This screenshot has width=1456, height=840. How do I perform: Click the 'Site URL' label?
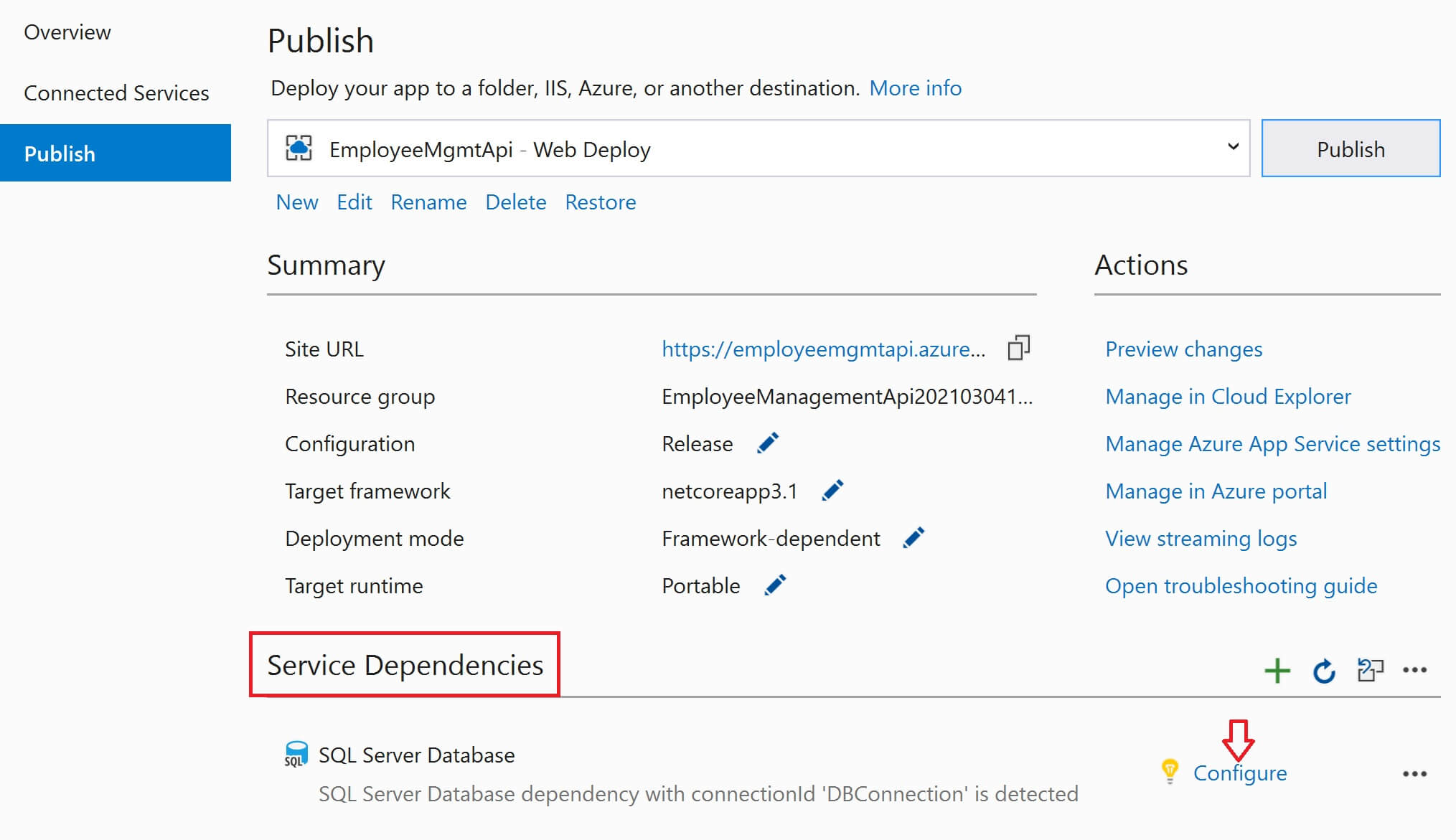coord(324,349)
